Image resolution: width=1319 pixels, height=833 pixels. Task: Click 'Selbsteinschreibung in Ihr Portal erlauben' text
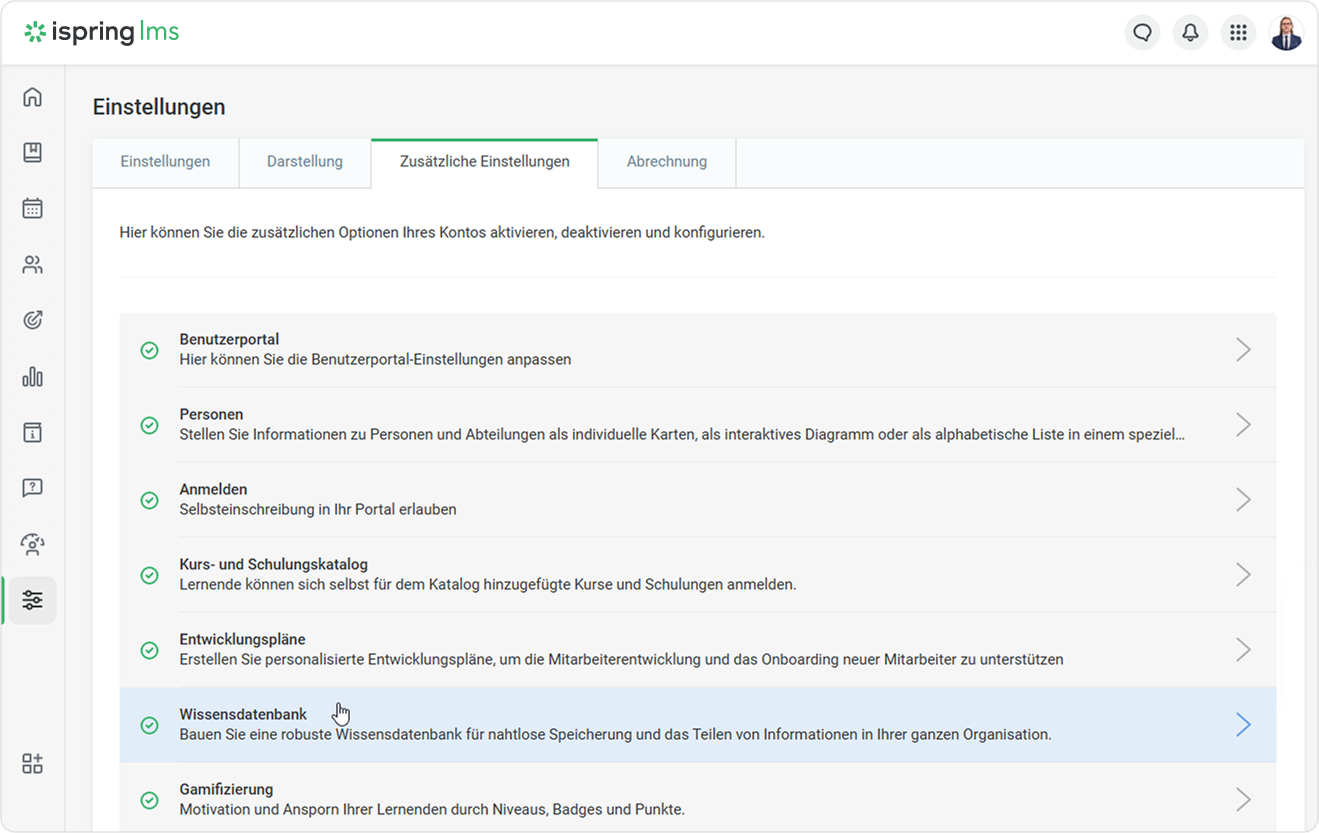[x=318, y=510]
